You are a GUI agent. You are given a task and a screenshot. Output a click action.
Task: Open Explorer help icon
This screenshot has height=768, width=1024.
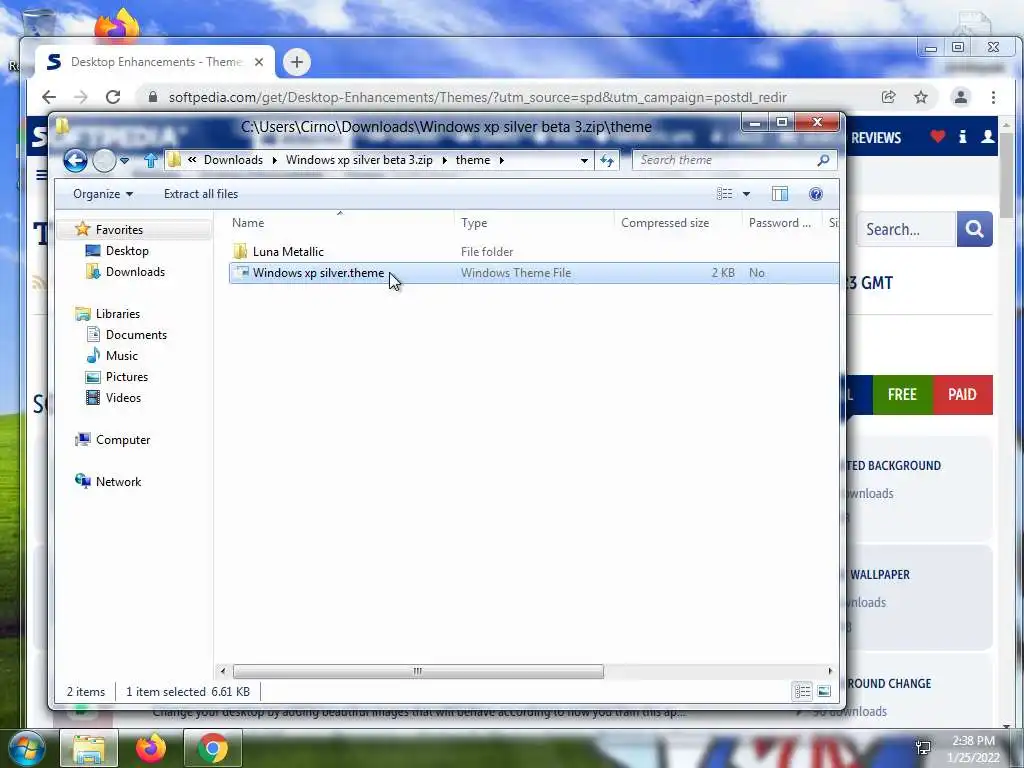(816, 194)
